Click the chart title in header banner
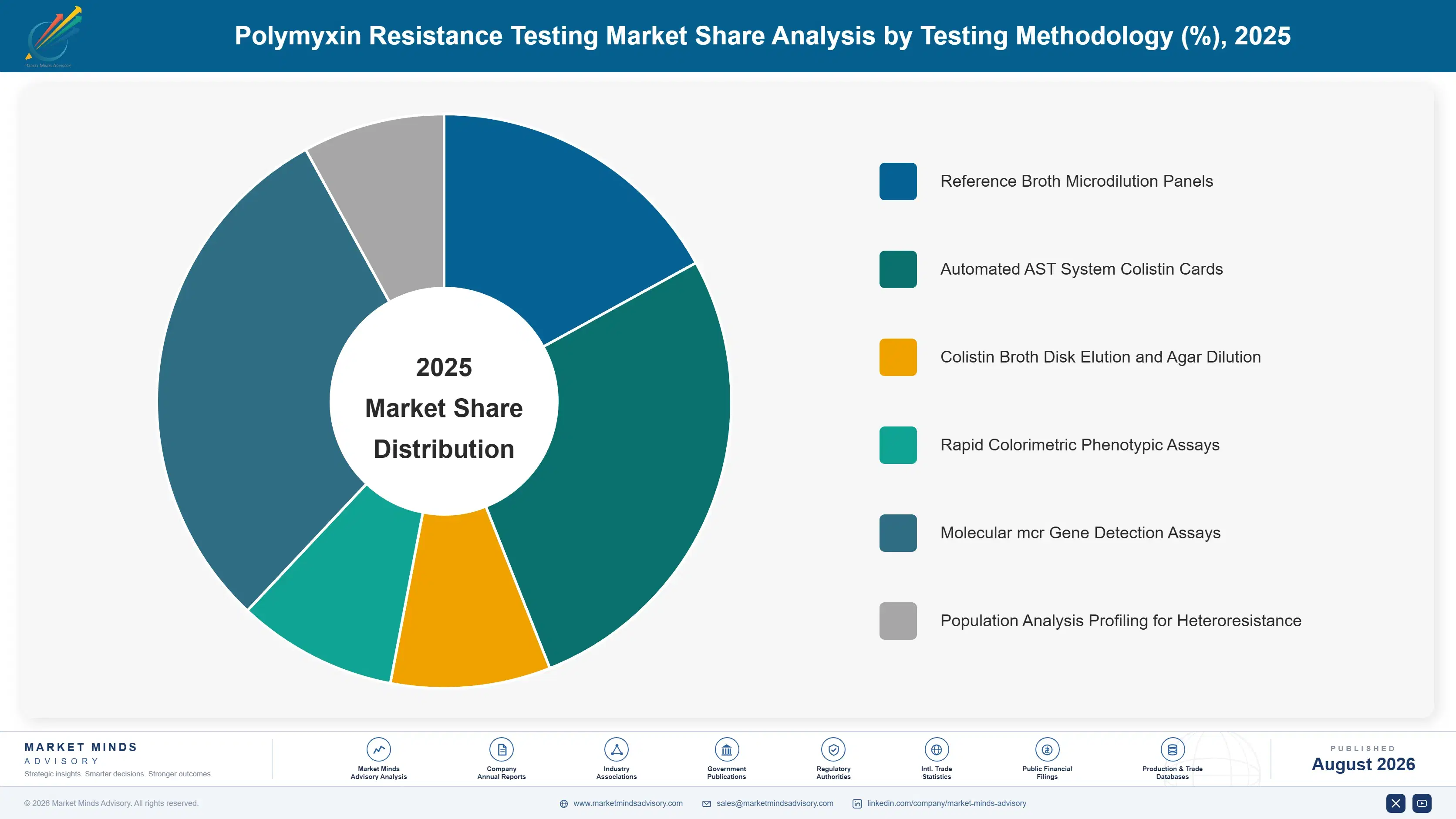The height and width of the screenshot is (819, 1456). tap(762, 36)
